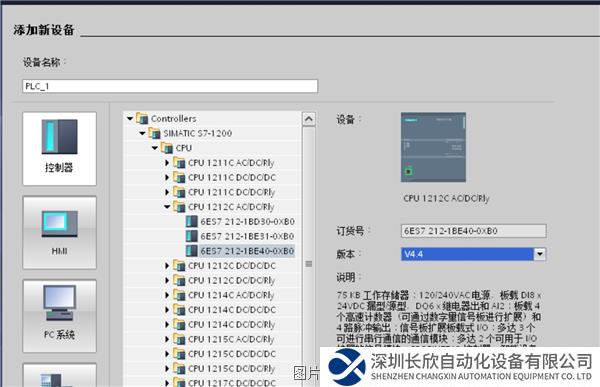This screenshot has height=387, width=600.
Task: Click the SIMATIC S7-1200 folder icon
Action: click(154, 133)
